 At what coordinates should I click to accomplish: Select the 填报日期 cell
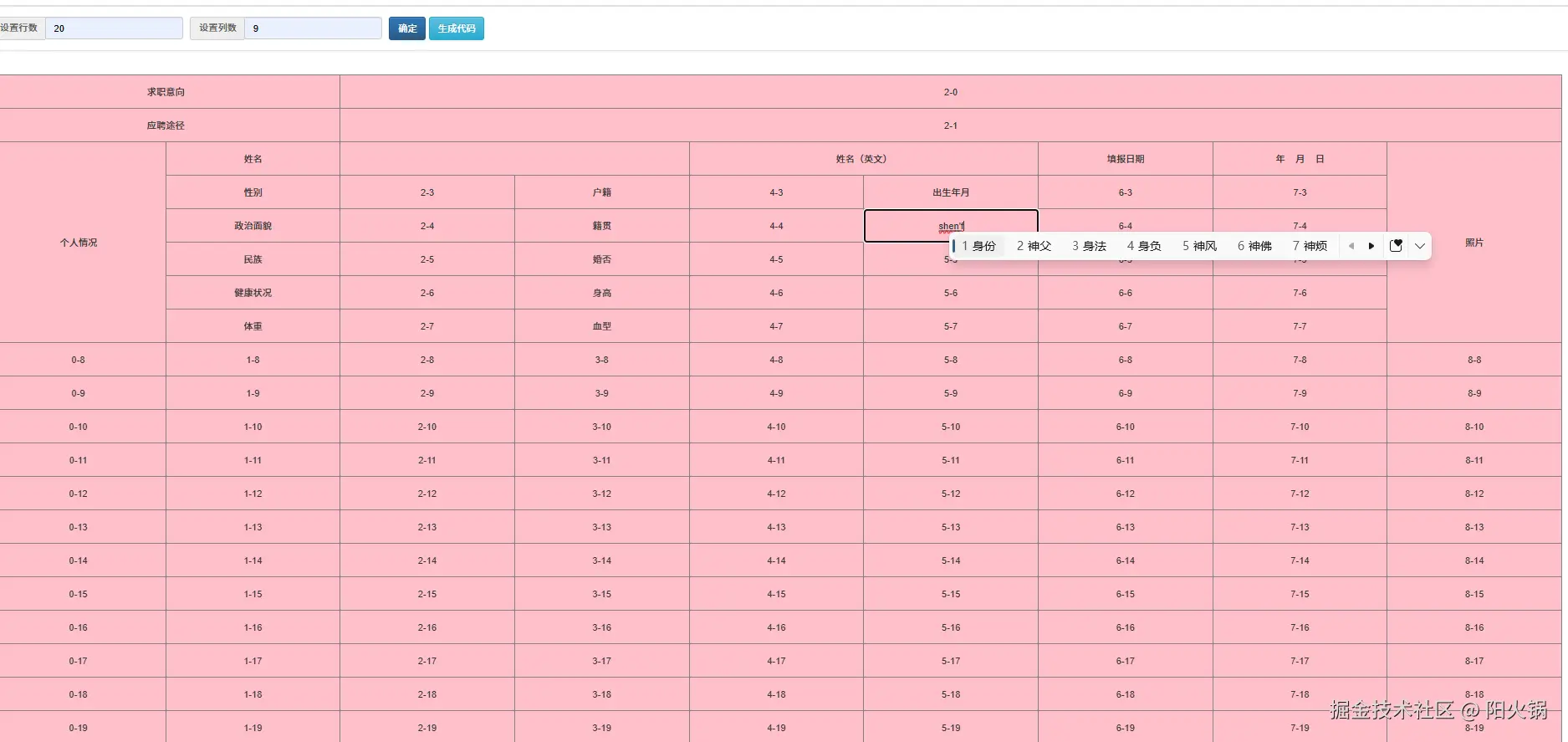coord(1126,159)
